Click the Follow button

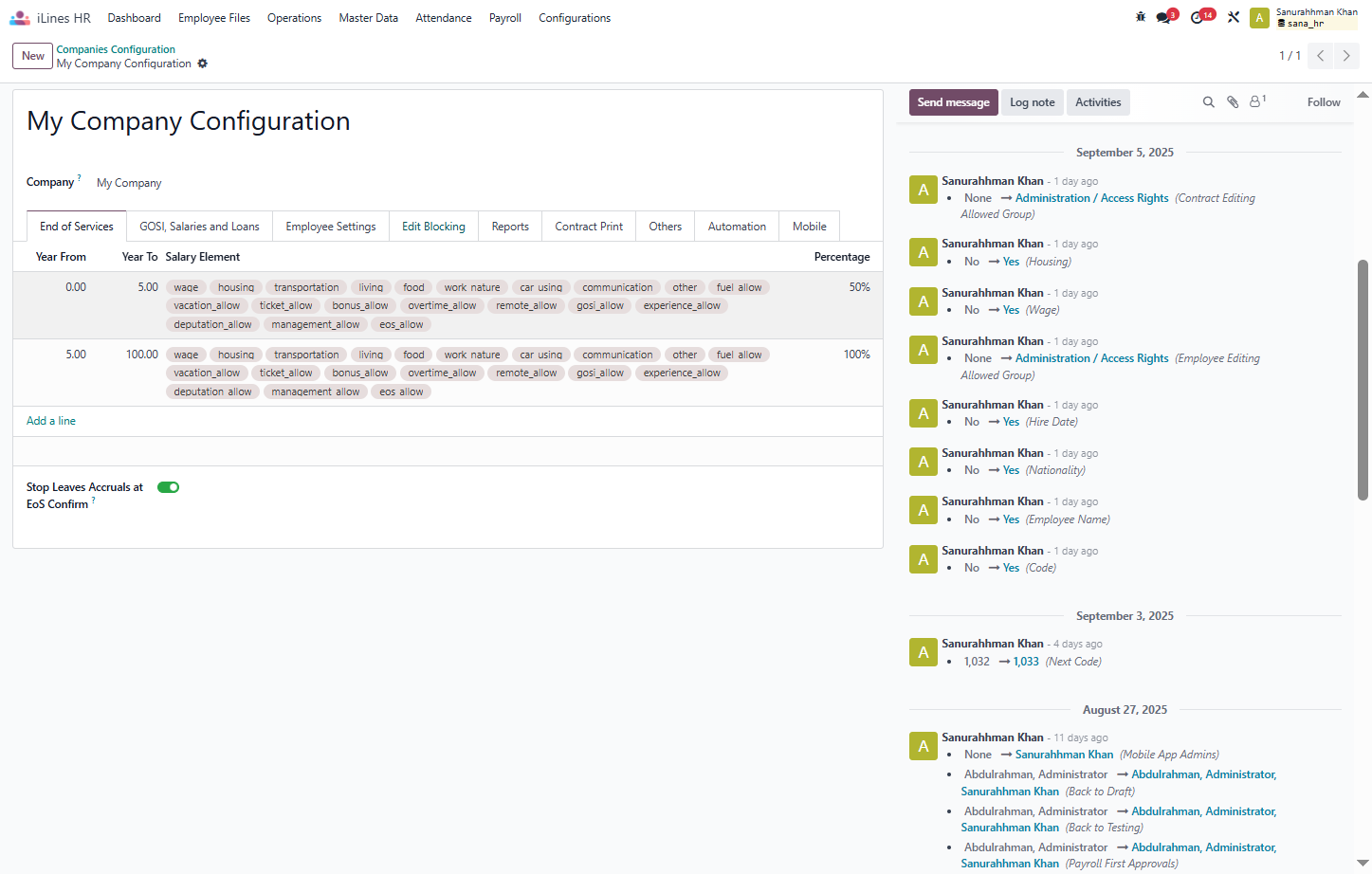1324,102
